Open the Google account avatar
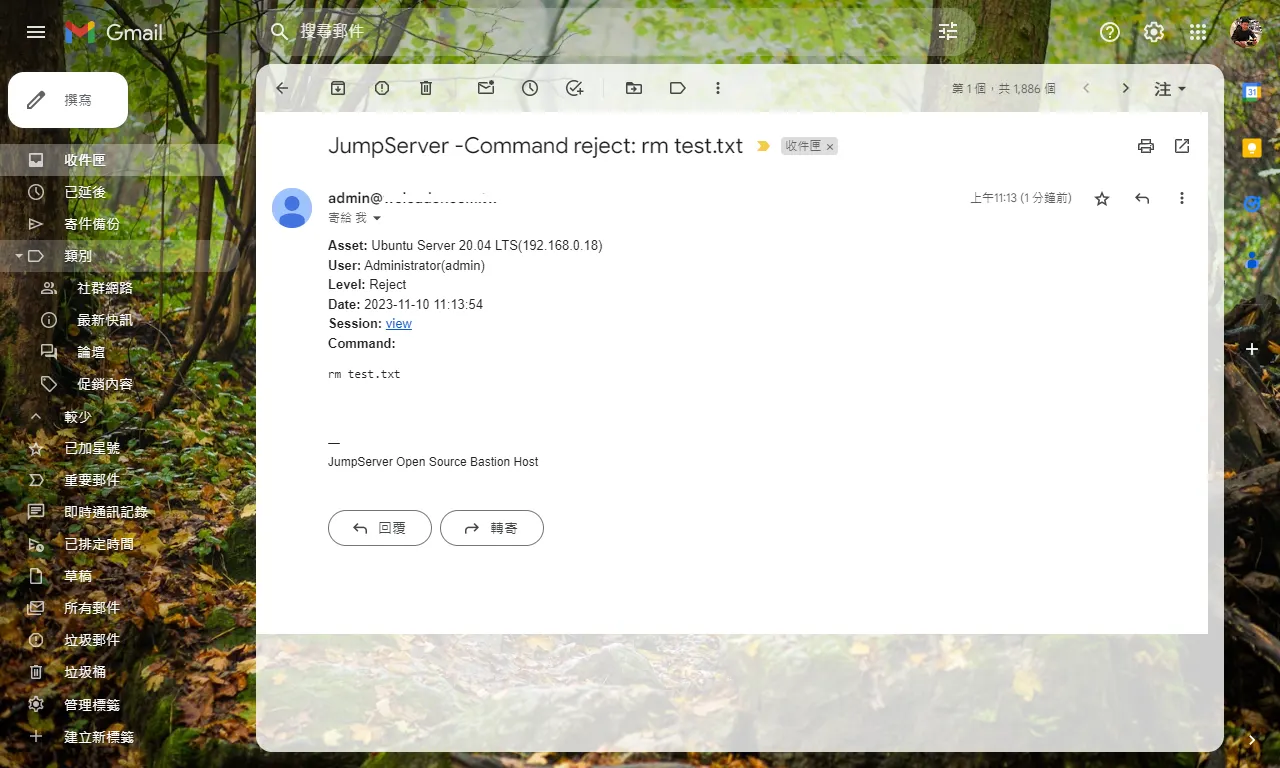This screenshot has height=768, width=1280. pos(1246,32)
